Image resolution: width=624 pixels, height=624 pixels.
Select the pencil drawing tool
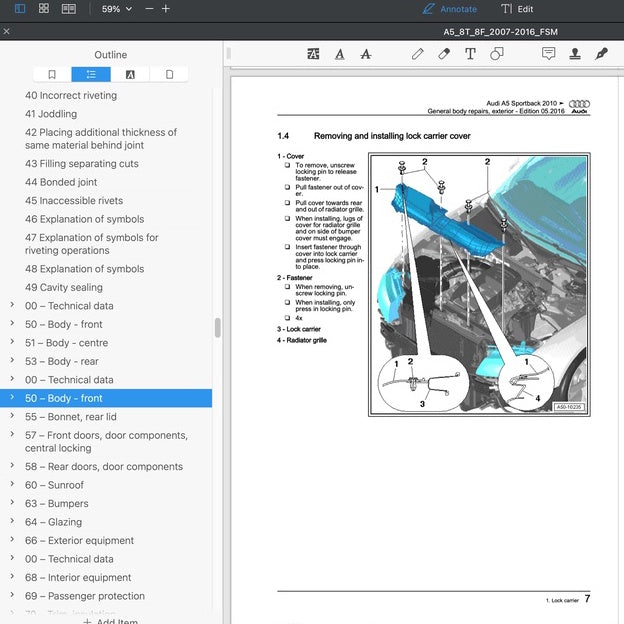[x=417, y=54]
